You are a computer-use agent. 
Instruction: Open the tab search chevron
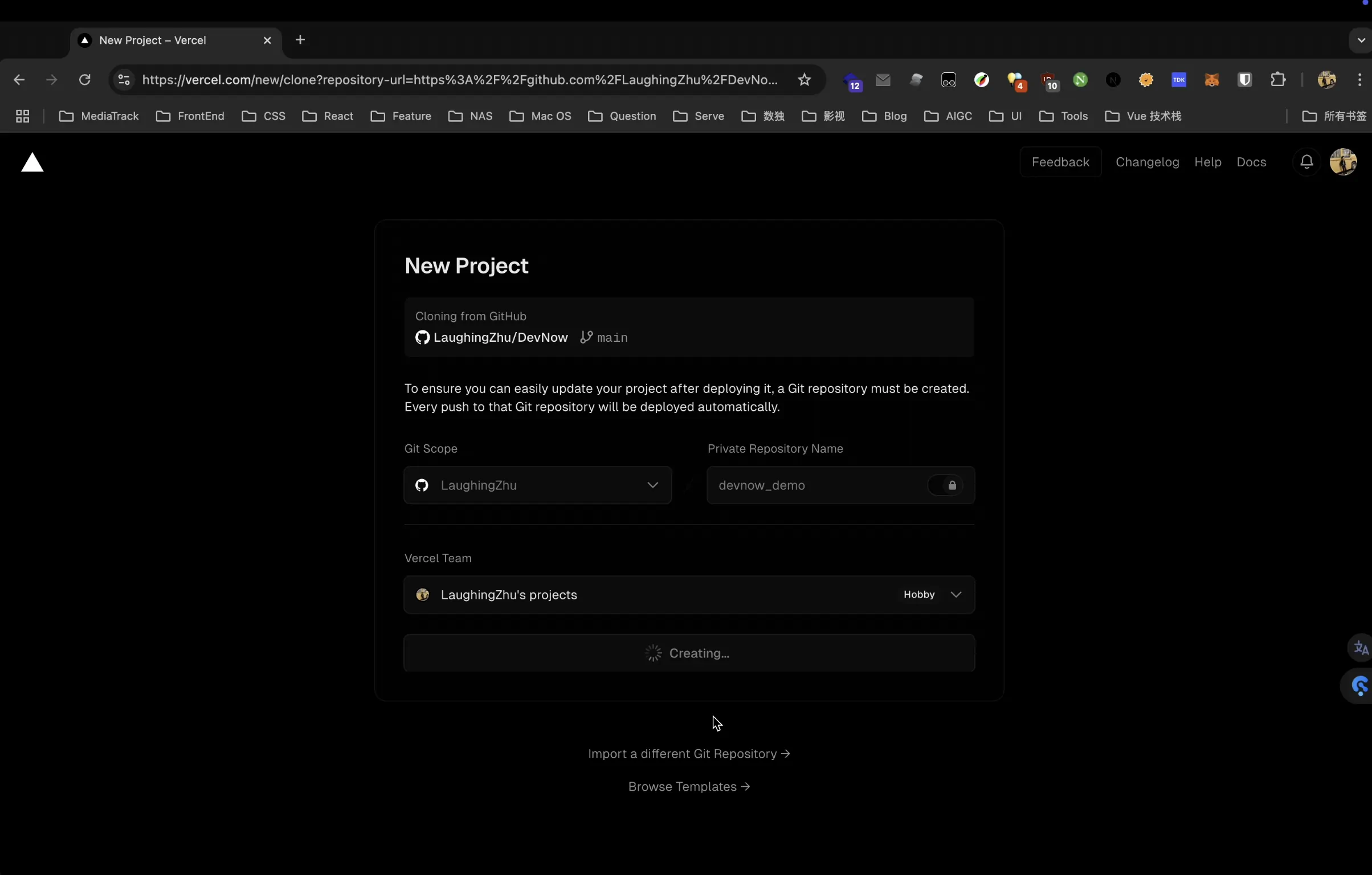pyautogui.click(x=1361, y=40)
